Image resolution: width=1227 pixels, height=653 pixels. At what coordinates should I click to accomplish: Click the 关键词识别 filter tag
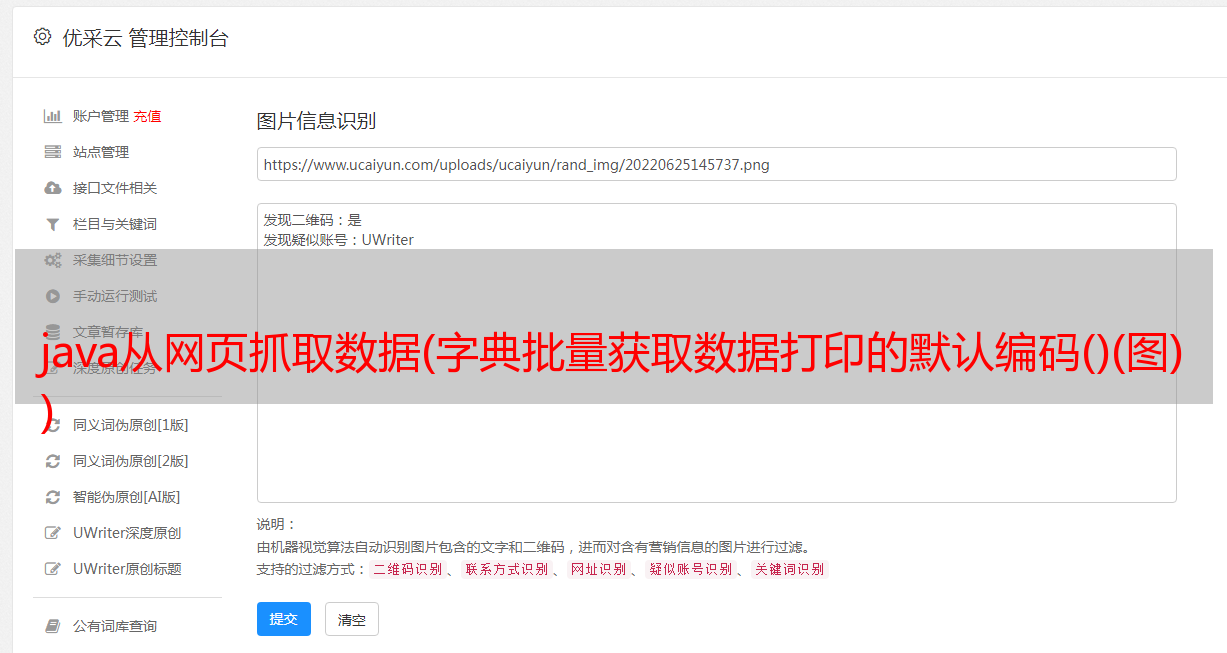(x=790, y=569)
